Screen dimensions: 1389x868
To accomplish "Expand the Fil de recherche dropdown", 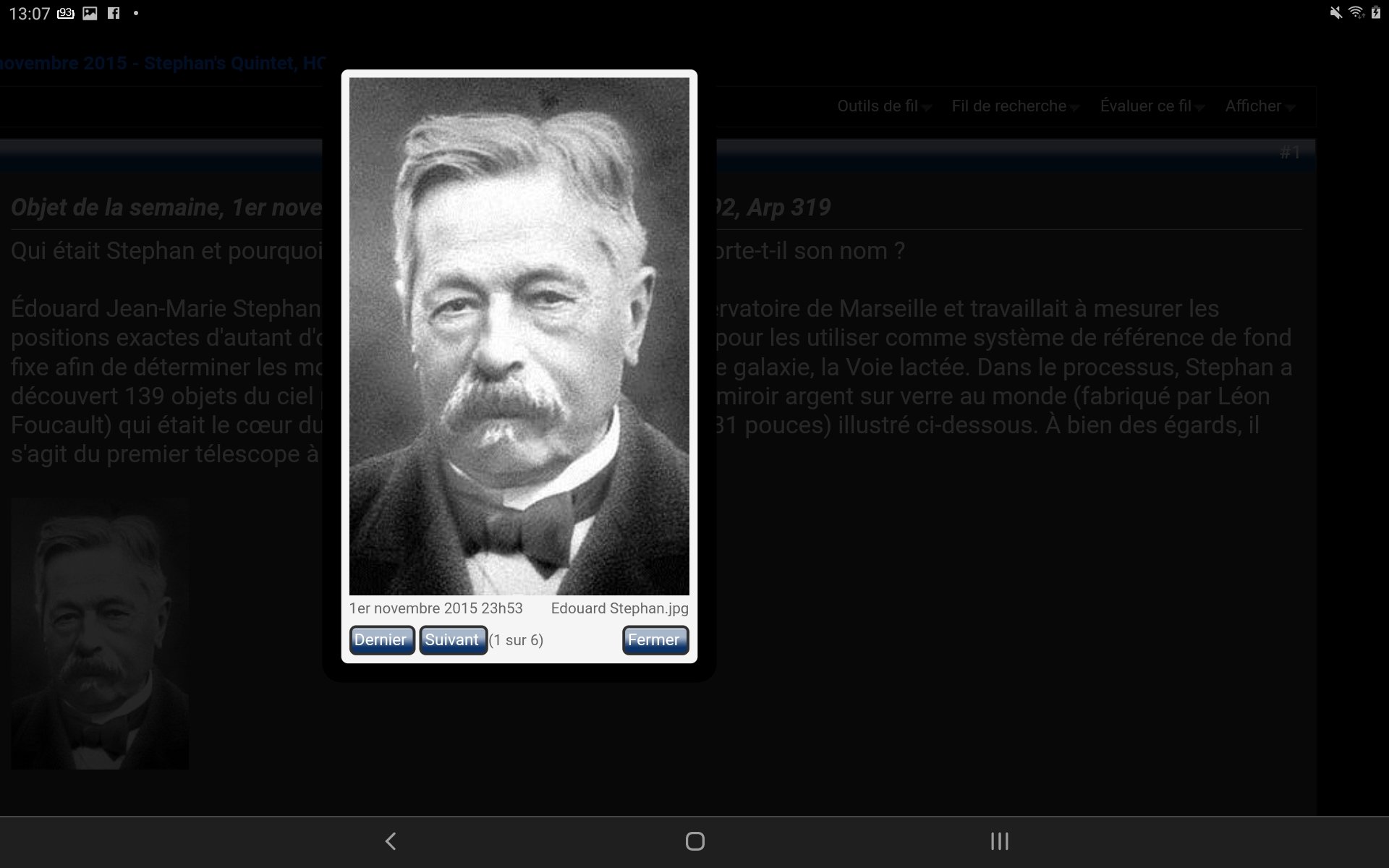I will click(x=1016, y=106).
